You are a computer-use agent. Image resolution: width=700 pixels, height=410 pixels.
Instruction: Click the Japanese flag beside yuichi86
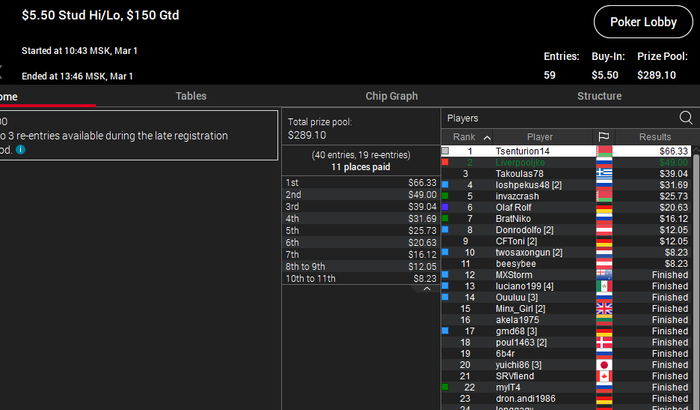click(604, 365)
